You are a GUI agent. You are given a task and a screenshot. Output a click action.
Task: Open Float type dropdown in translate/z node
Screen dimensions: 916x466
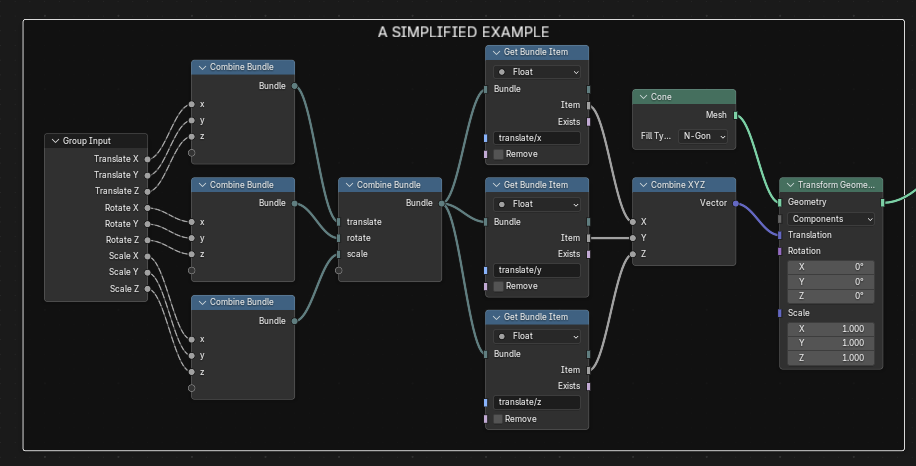point(537,336)
